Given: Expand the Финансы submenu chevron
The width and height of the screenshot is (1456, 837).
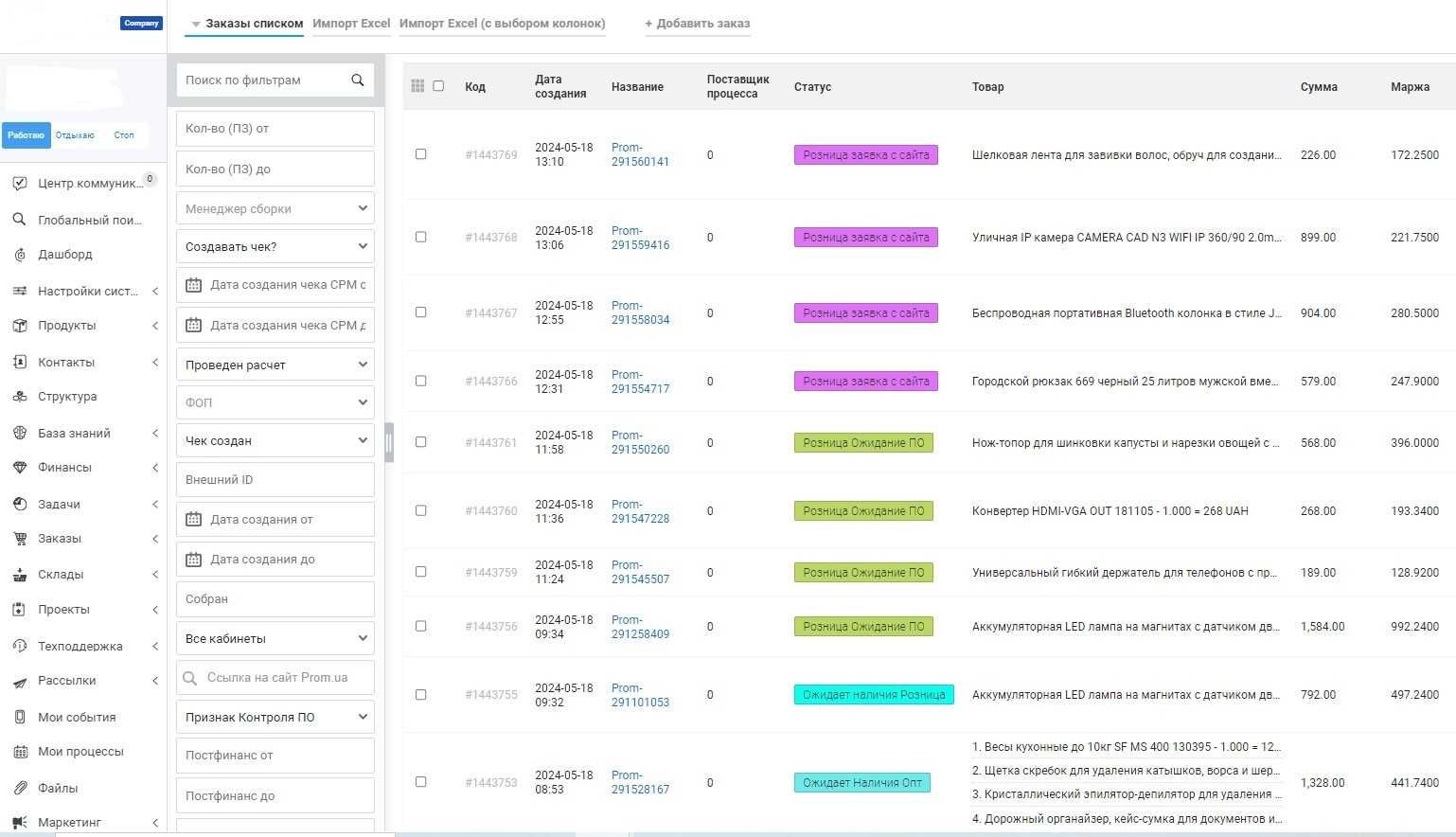Looking at the screenshot, I should tap(155, 467).
